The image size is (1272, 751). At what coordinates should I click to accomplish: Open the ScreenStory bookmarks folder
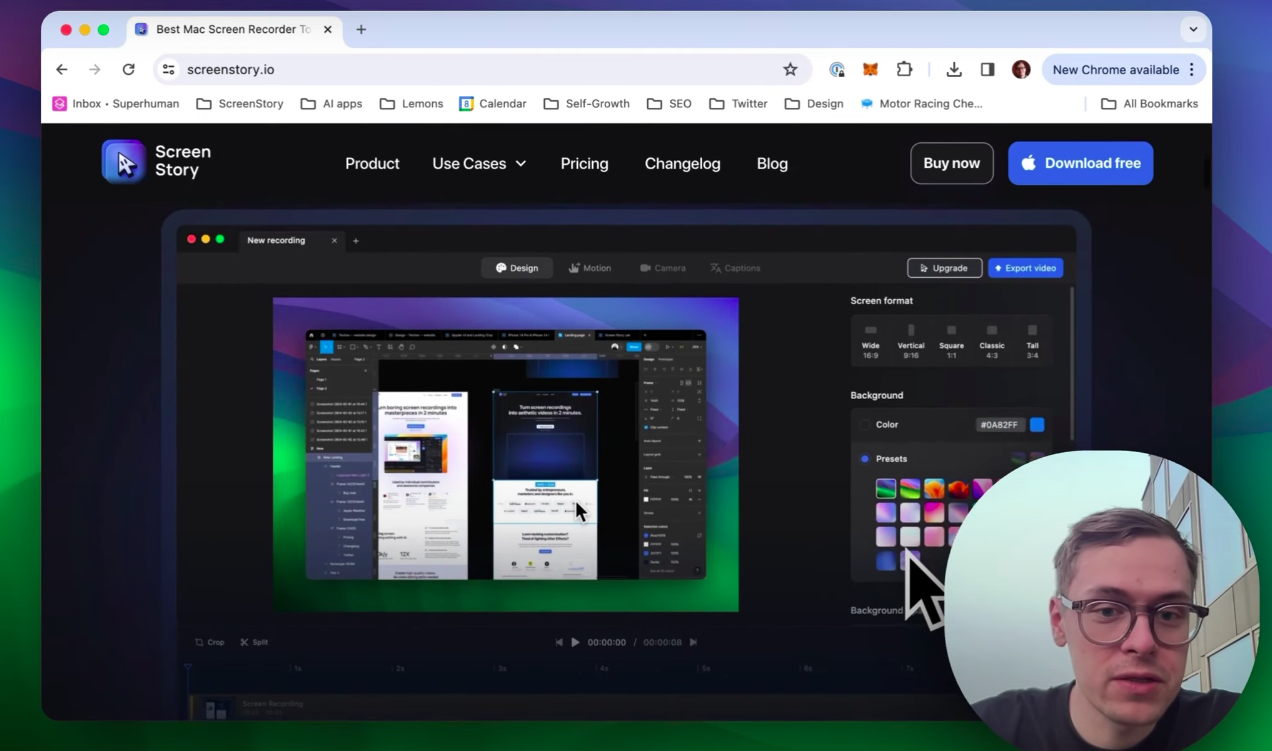(240, 104)
